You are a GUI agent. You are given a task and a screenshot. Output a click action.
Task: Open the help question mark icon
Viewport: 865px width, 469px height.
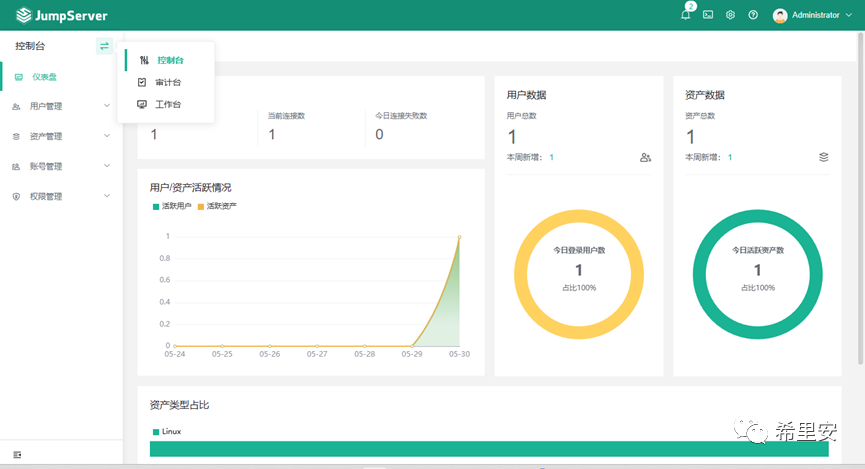pos(753,15)
